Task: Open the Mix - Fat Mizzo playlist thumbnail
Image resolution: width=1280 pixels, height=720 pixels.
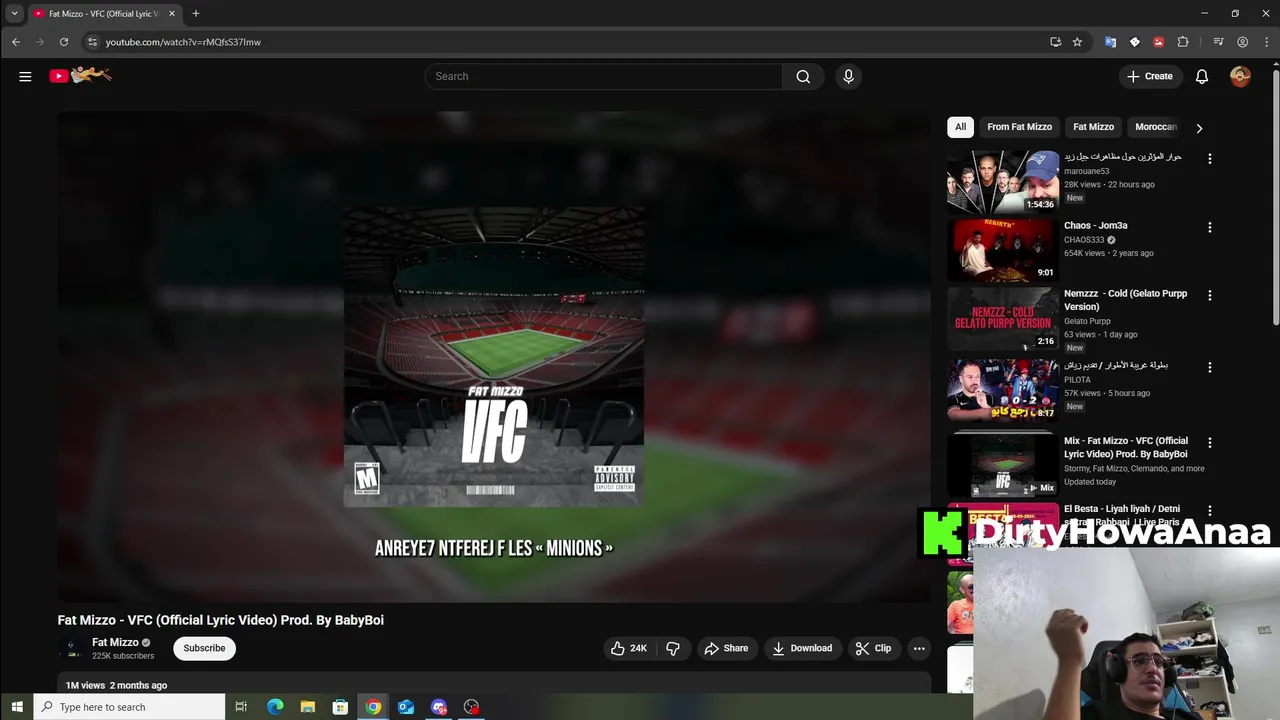Action: tap(1002, 465)
